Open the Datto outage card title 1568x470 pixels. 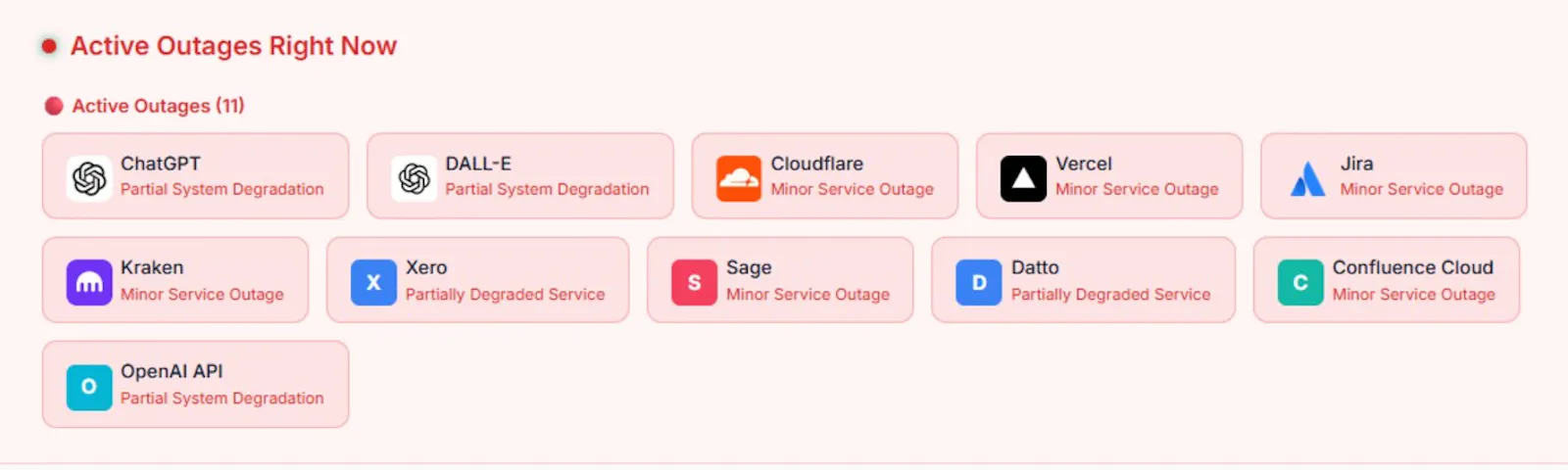(1035, 267)
